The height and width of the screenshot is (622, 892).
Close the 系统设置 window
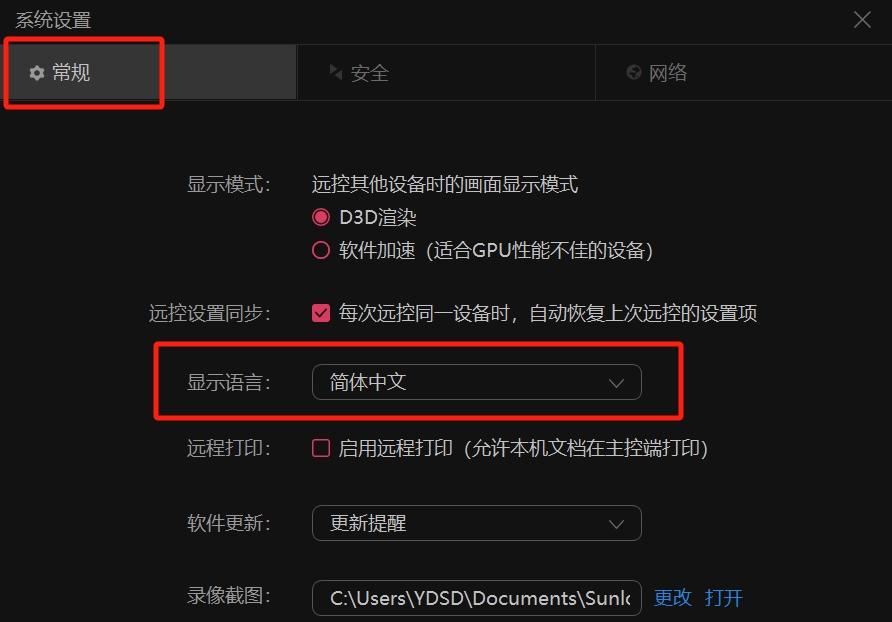862,20
